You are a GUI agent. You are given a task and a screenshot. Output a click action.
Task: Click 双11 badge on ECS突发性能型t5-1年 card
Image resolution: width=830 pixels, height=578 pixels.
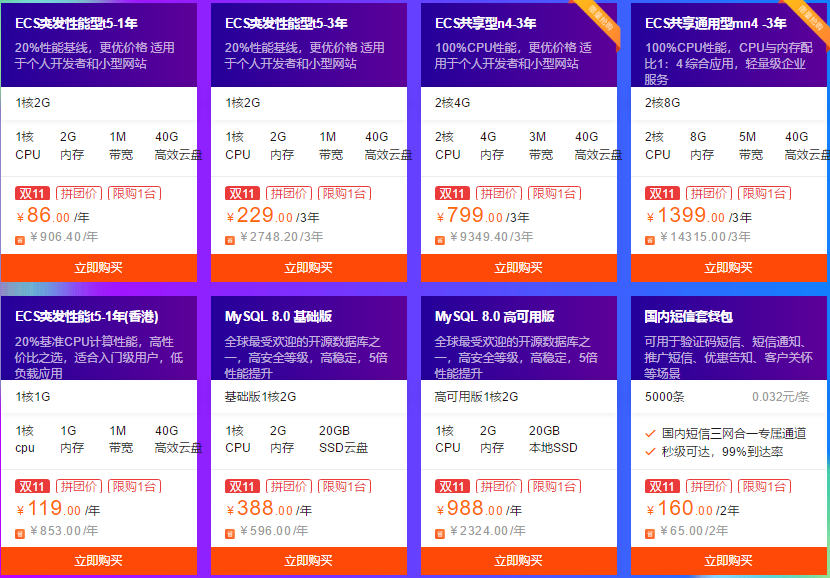(33, 193)
